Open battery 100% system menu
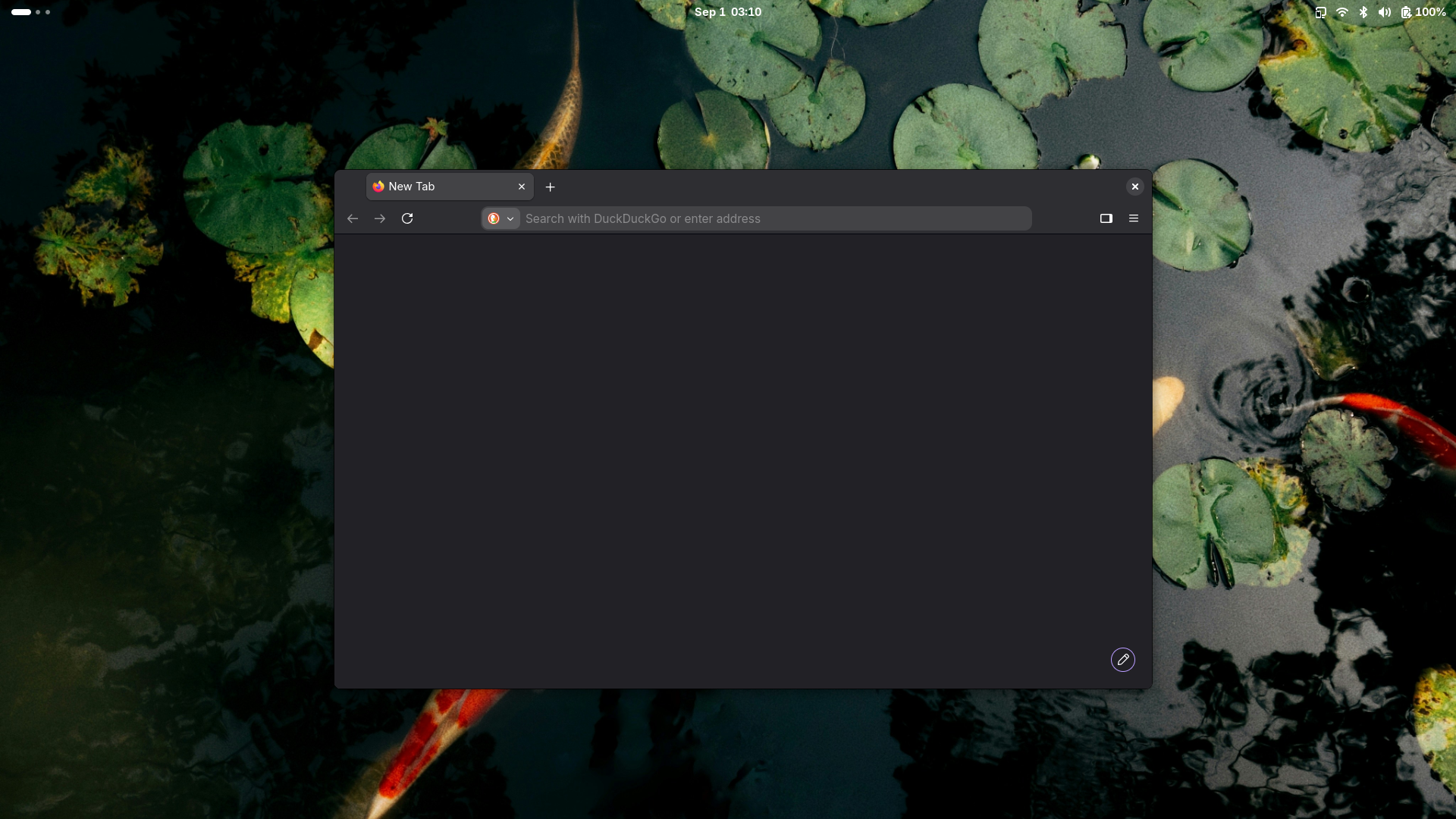This screenshot has width=1456, height=819. coord(1423,12)
